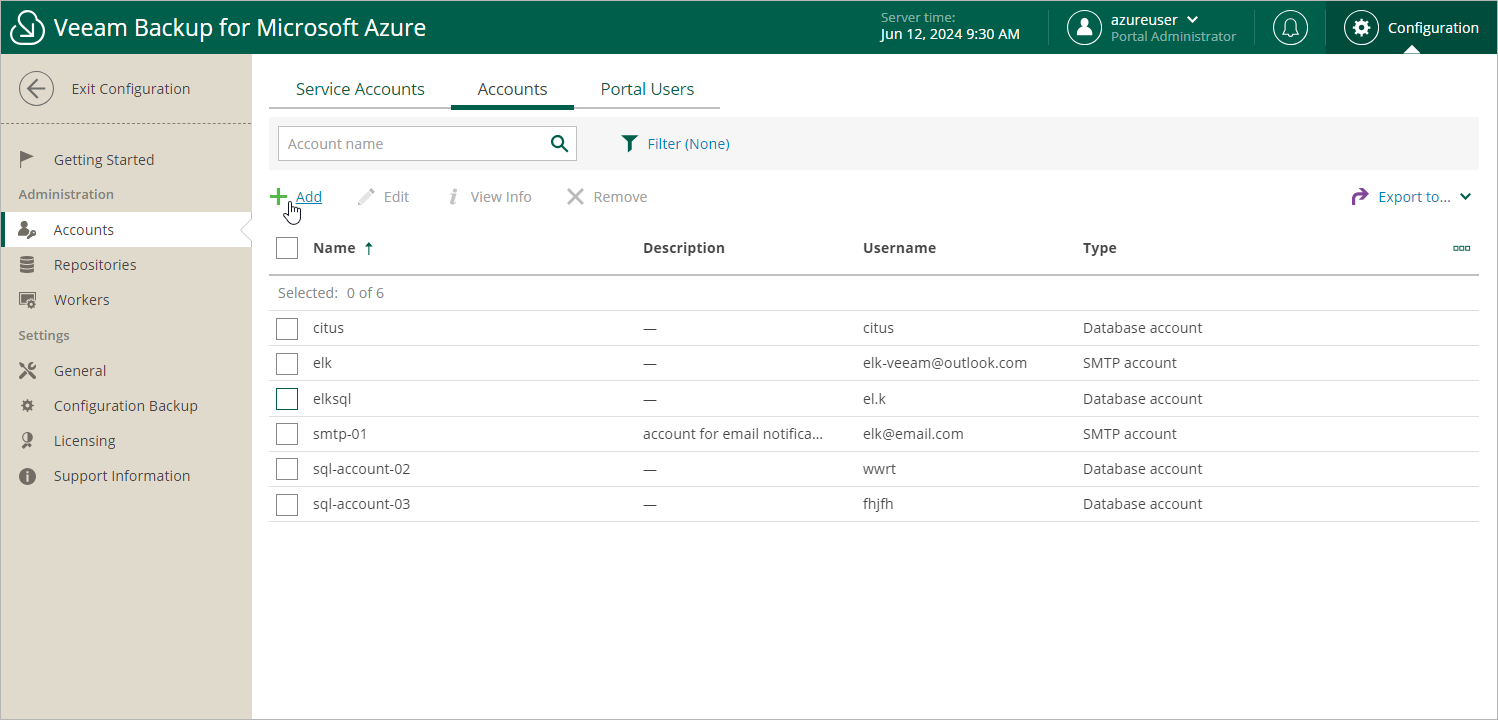Click the purple Export arrow icon
This screenshot has height=720, width=1498.
pyautogui.click(x=1360, y=197)
